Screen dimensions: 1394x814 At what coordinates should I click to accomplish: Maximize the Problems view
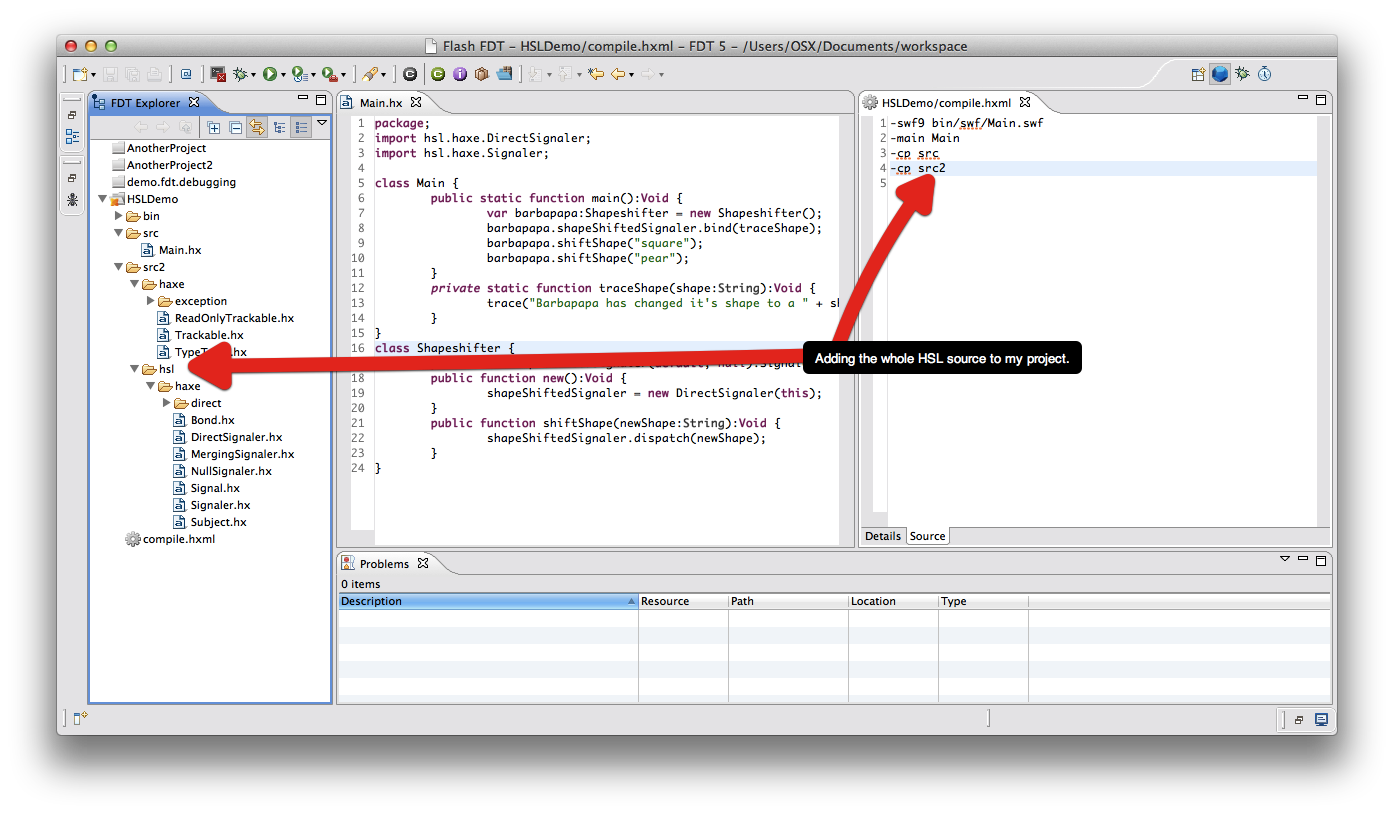(1321, 561)
